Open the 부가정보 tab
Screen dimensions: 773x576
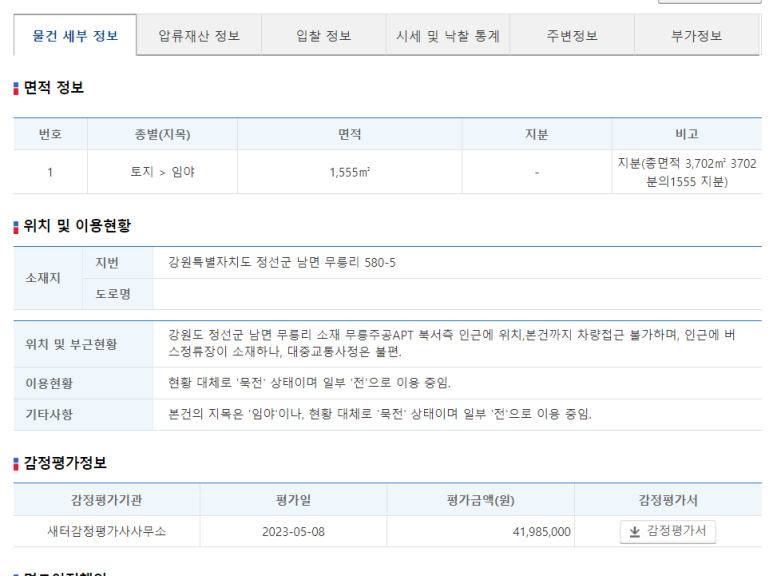pos(696,36)
